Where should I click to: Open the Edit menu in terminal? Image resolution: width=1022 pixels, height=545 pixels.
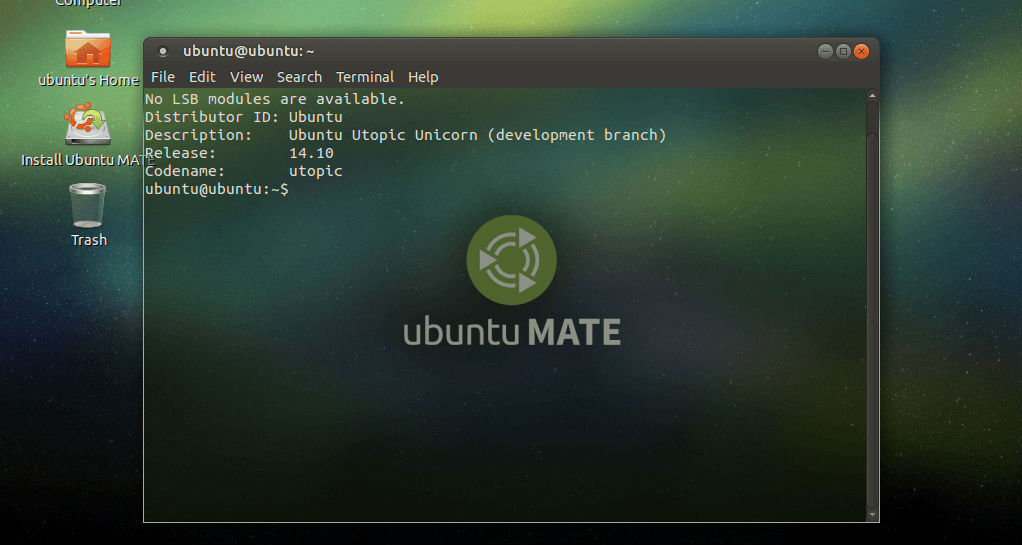click(202, 77)
